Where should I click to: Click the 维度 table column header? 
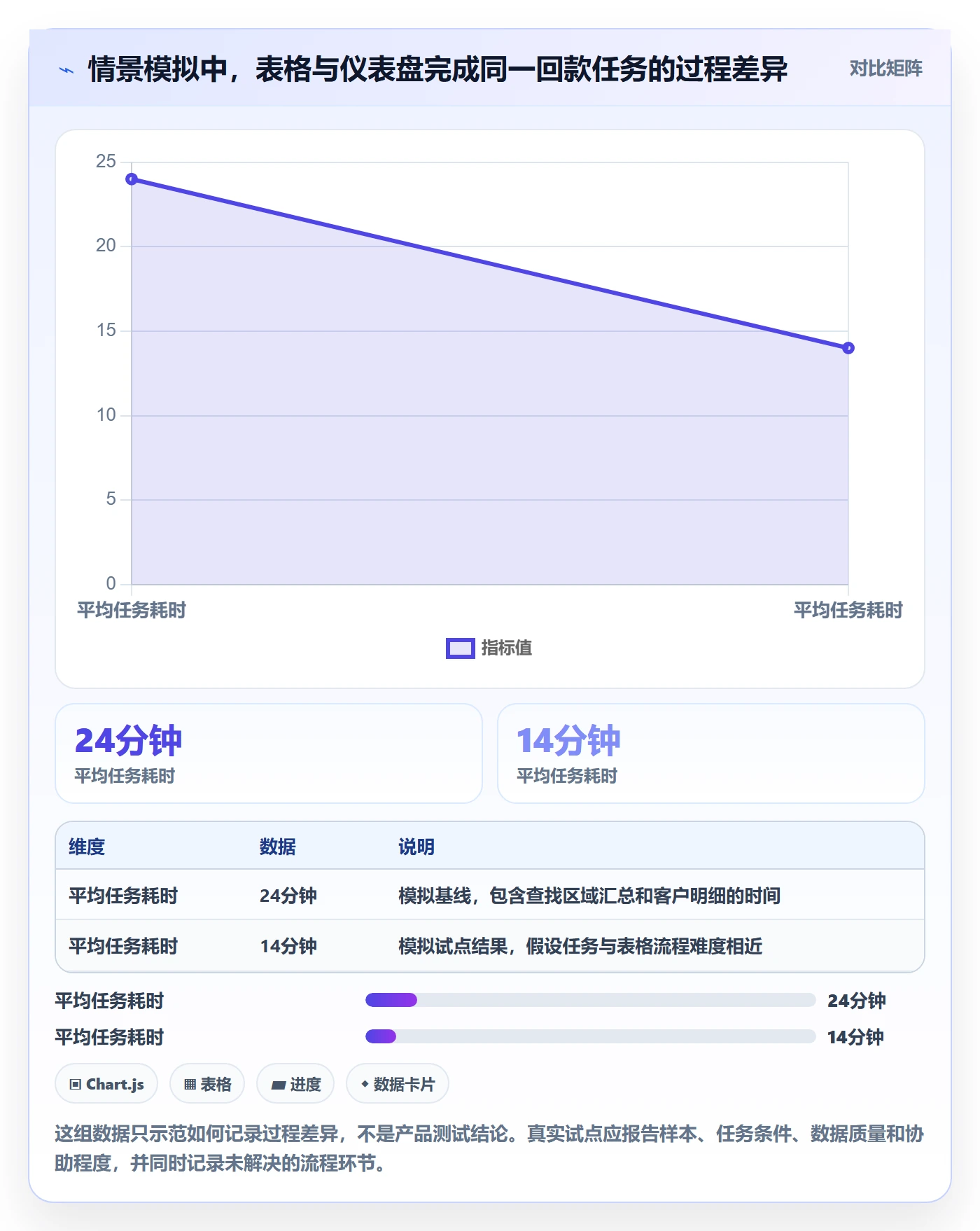pyautogui.click(x=87, y=847)
